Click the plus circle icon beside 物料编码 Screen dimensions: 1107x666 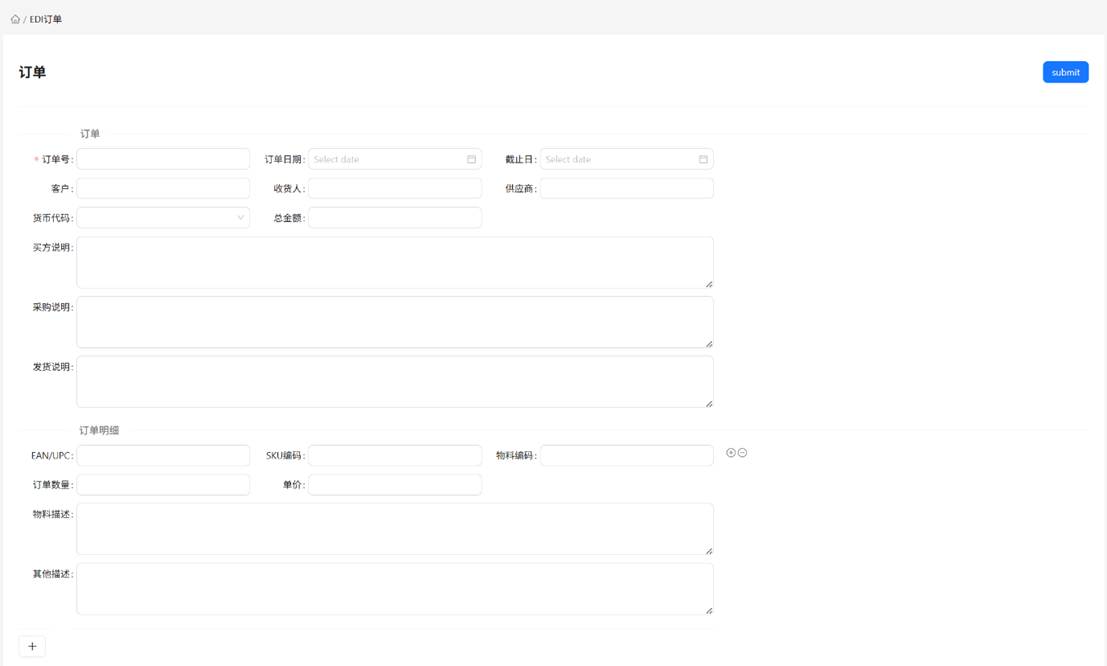tap(731, 453)
